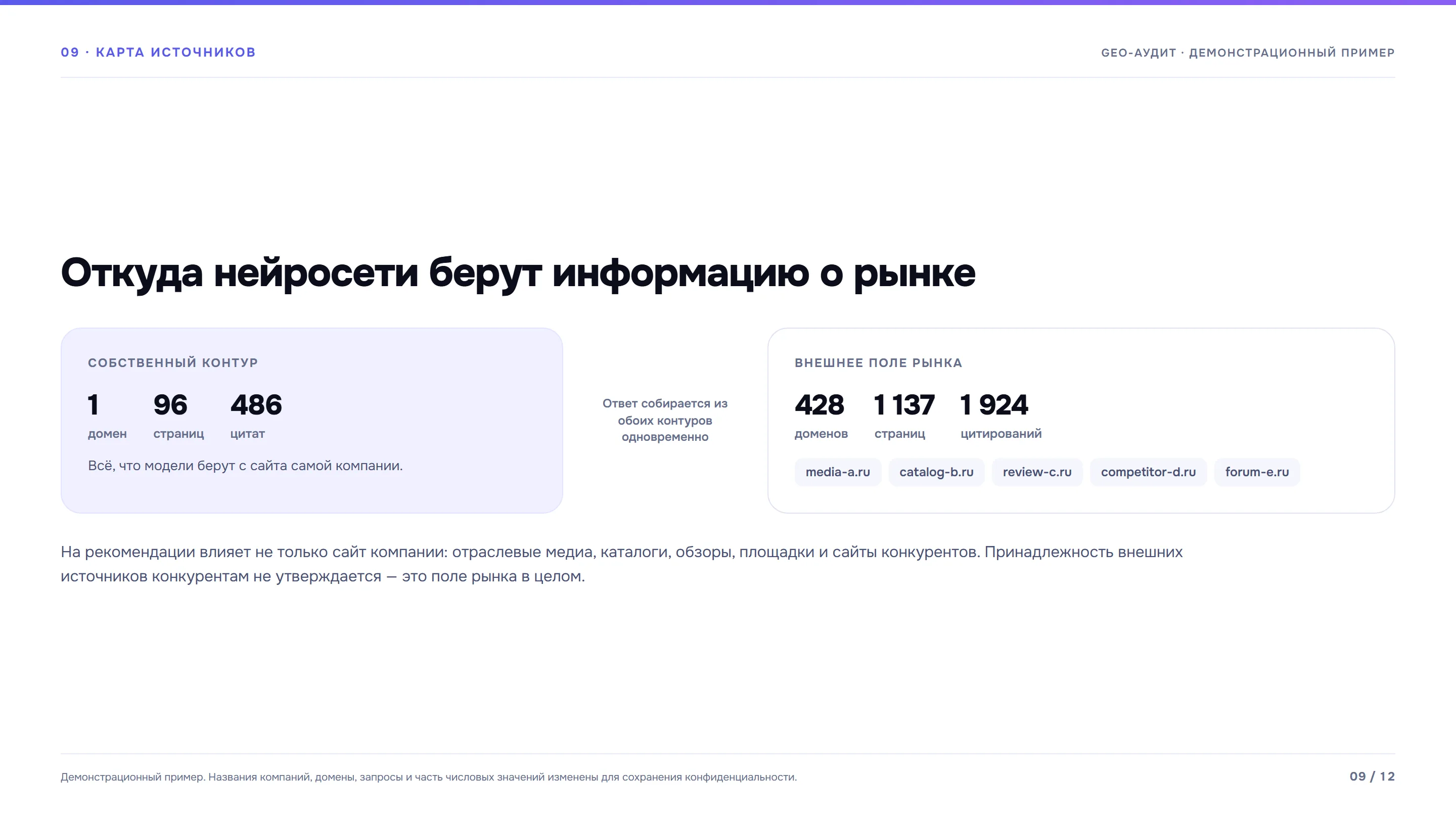The image size is (1456, 819).
Task: Click the forum-e.ru domain chip
Action: click(1256, 472)
